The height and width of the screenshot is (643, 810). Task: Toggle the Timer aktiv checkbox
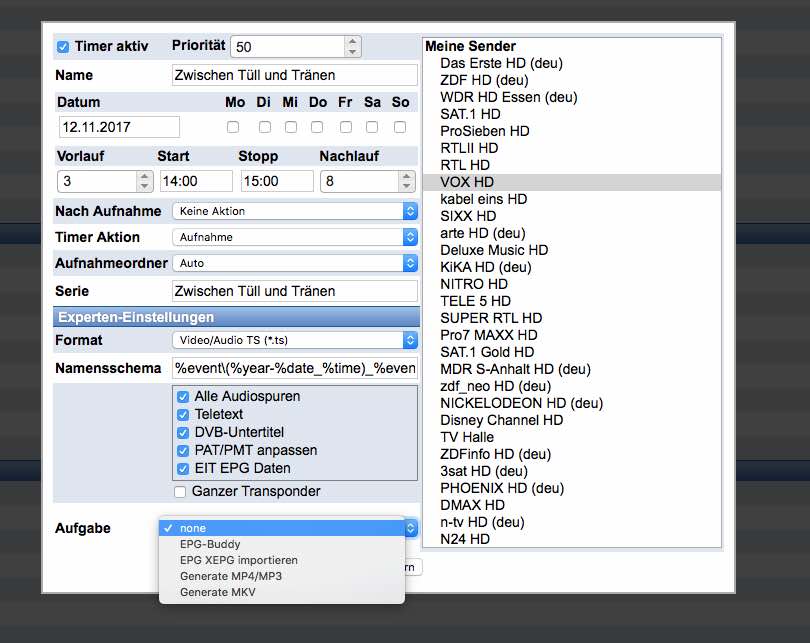point(63,47)
